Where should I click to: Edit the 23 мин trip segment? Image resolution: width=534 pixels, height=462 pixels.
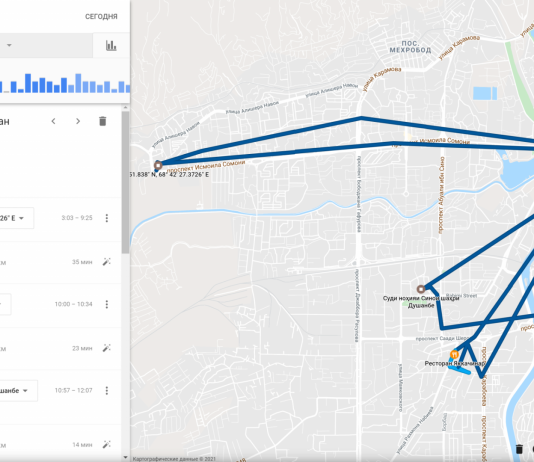pyautogui.click(x=107, y=348)
